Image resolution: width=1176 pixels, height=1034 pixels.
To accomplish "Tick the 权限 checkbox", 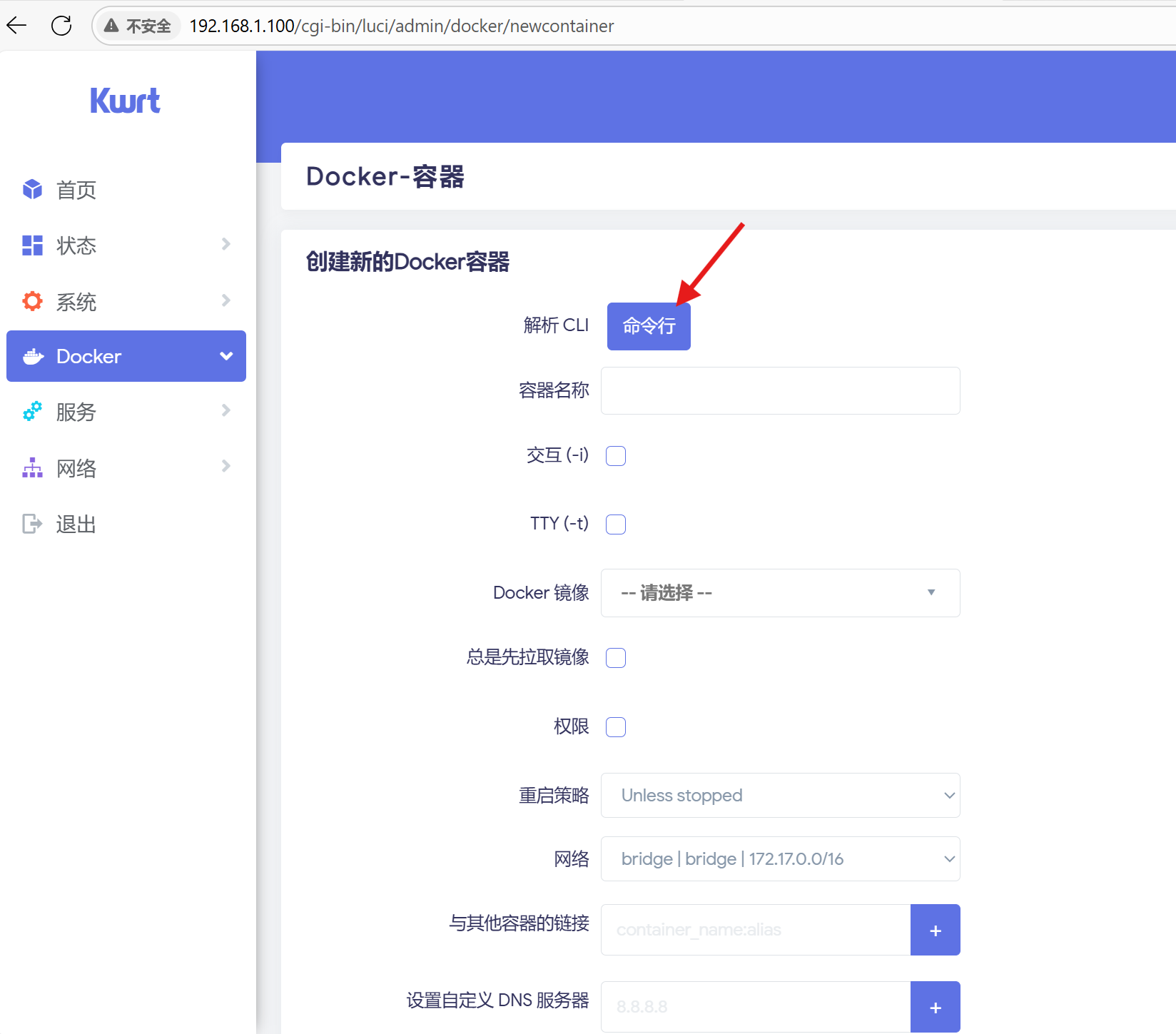I will [x=616, y=727].
